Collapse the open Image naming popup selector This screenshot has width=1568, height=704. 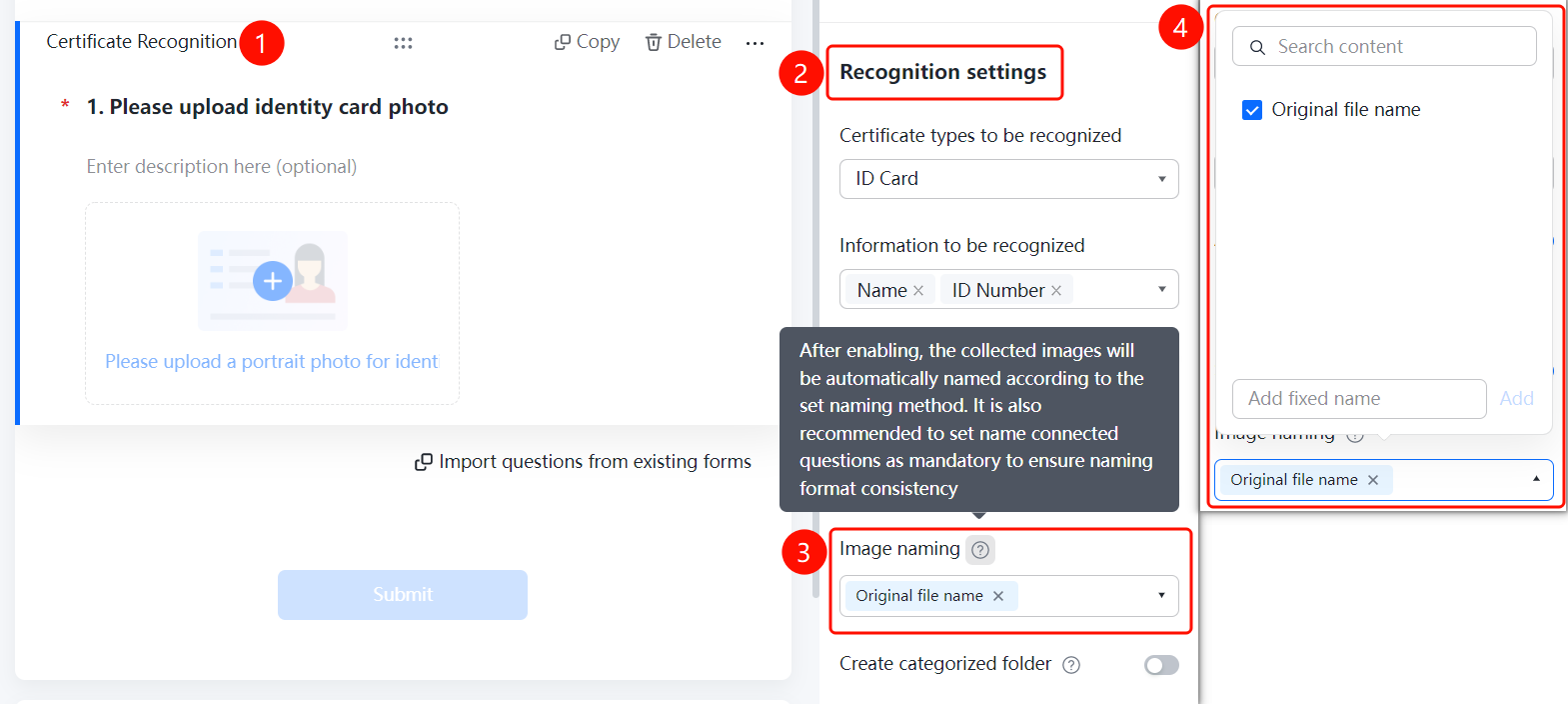tap(1536, 480)
